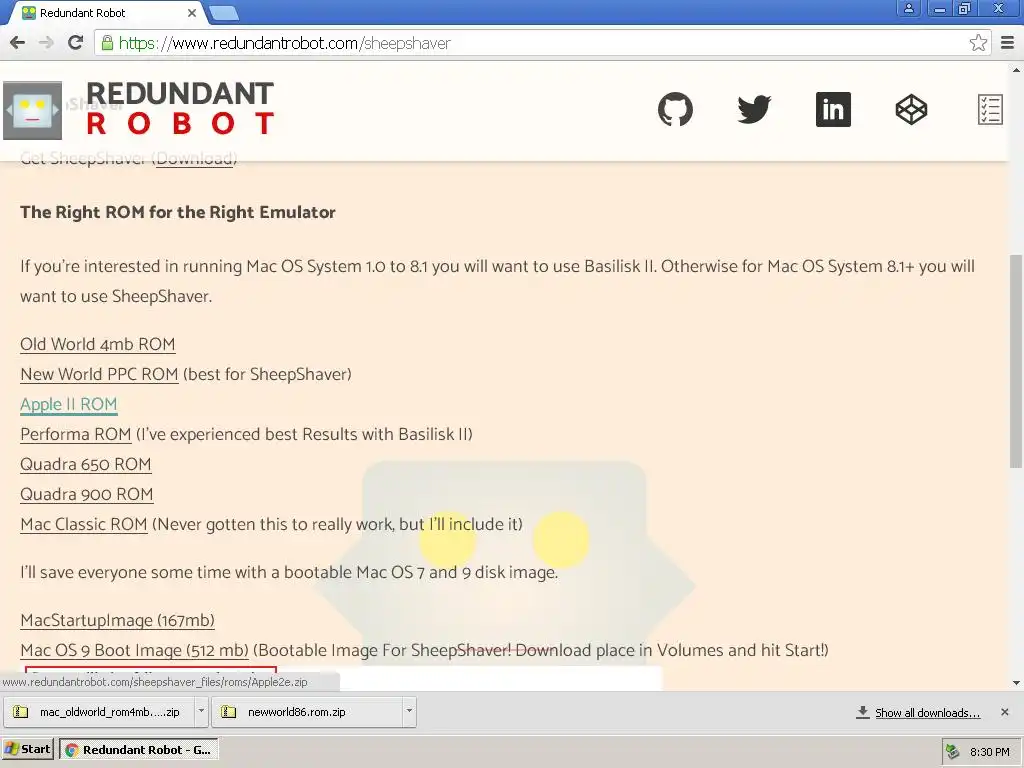Click text "I'll save everyone some time" sentence
Screen dimensions: 1024x768
pos(289,573)
